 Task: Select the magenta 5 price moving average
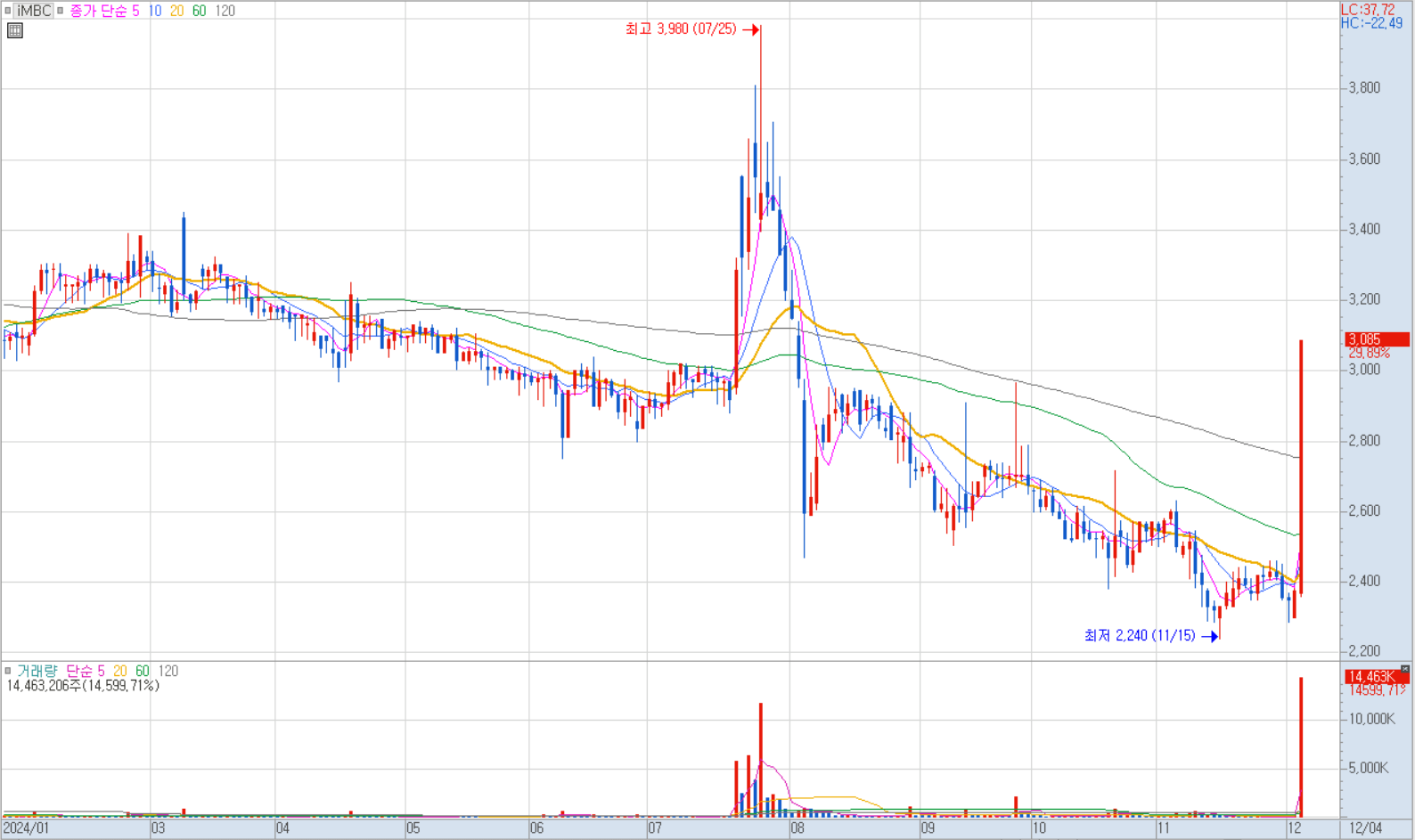tap(135, 11)
